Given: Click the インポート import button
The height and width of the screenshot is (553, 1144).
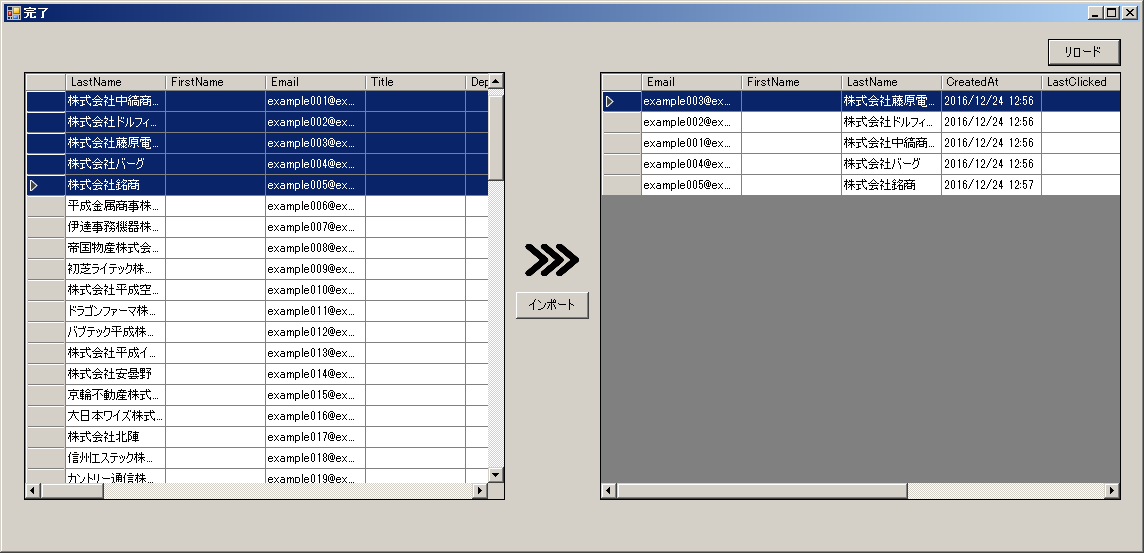Looking at the screenshot, I should tap(552, 305).
